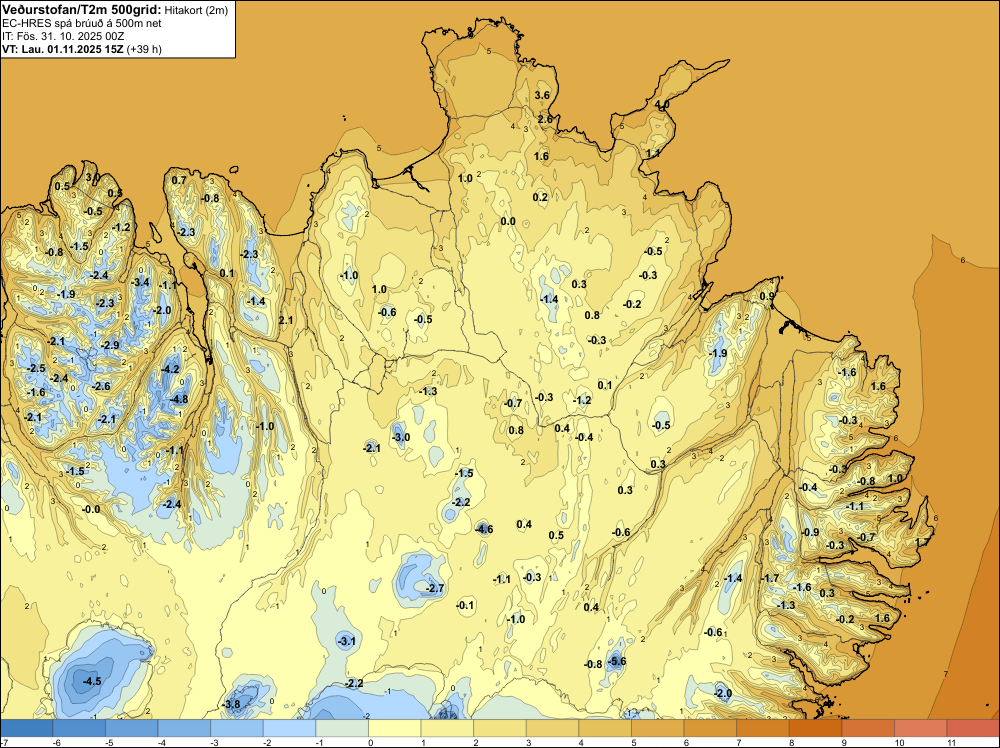Pick legend swatch between 8 and 9
Image resolution: width=1000 pixels, height=748 pixels.
(815, 728)
